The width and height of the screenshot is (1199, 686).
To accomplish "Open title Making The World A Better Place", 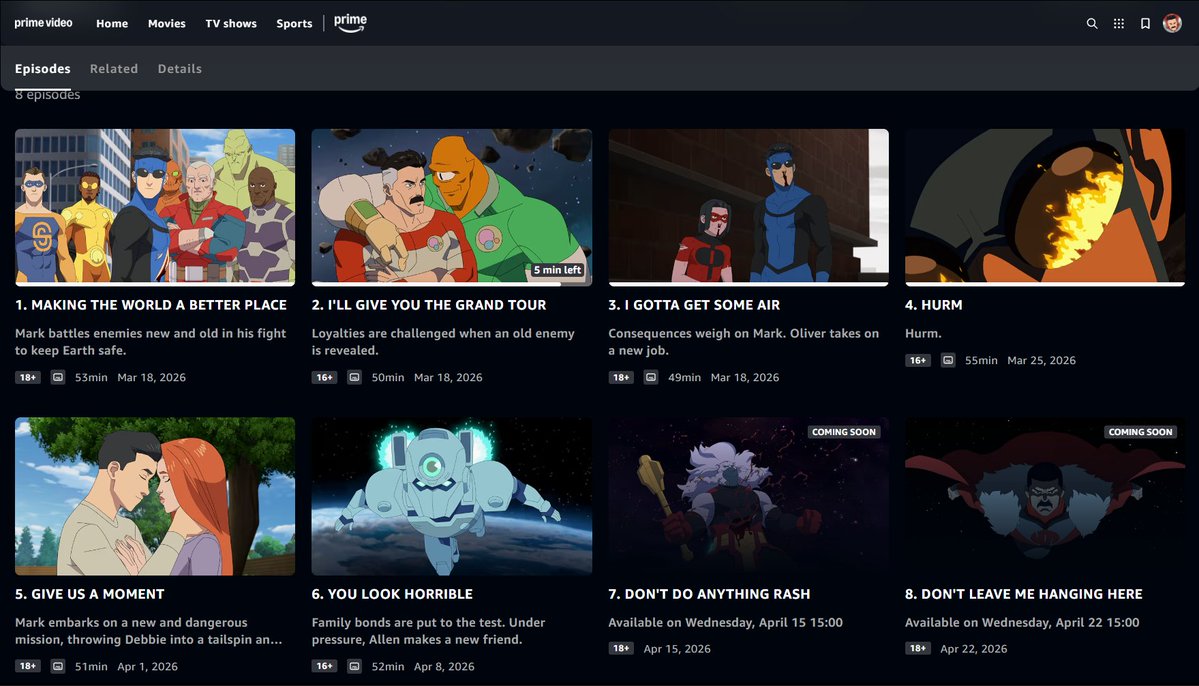I will click(151, 305).
